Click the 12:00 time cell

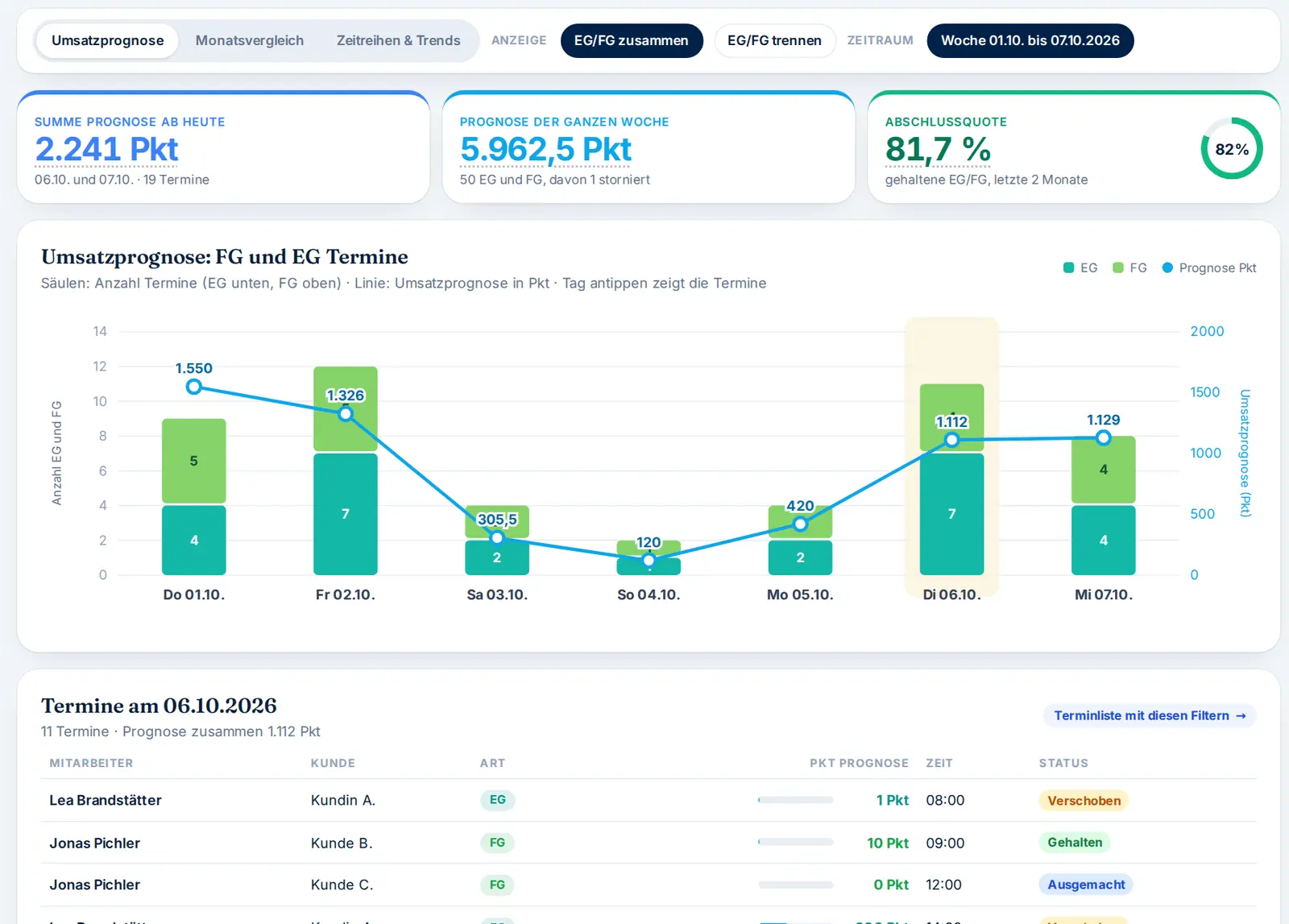point(943,885)
